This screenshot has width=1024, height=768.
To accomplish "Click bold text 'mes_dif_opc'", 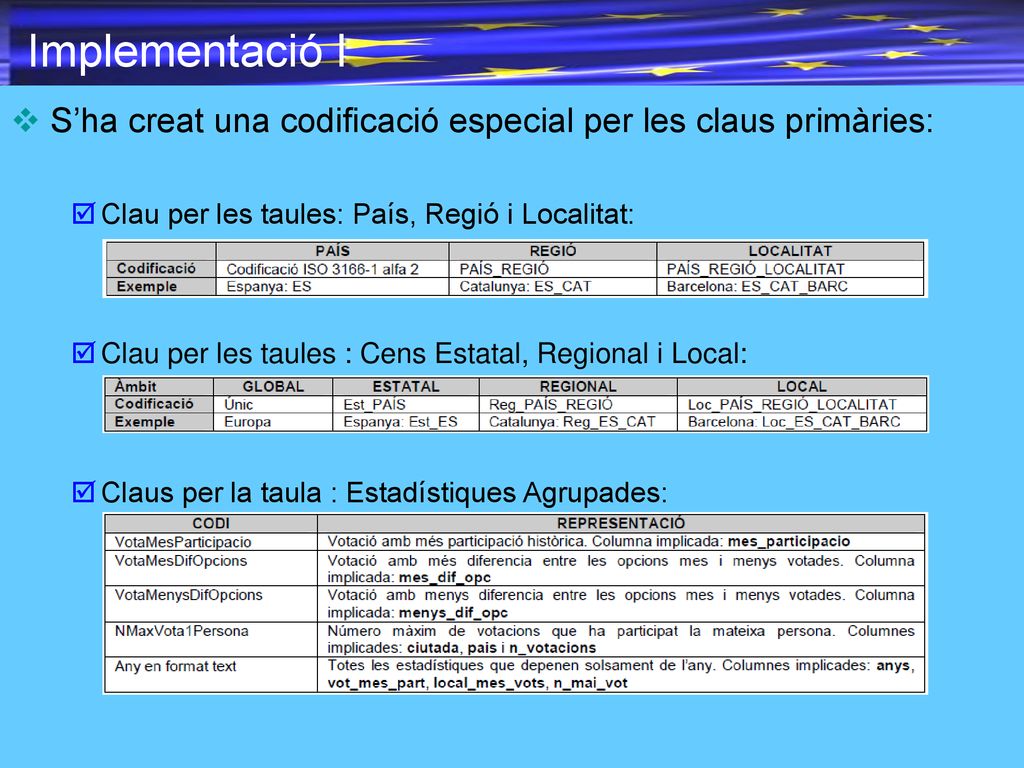I will click(x=445, y=577).
